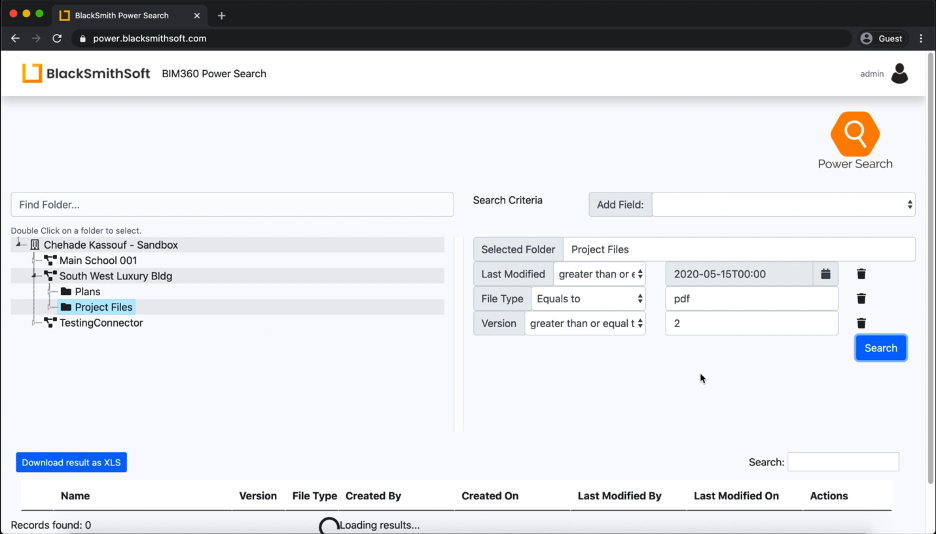Viewport: 936px width, 534px height.
Task: Click the orange Power Search hexagon icon
Action: 855,134
